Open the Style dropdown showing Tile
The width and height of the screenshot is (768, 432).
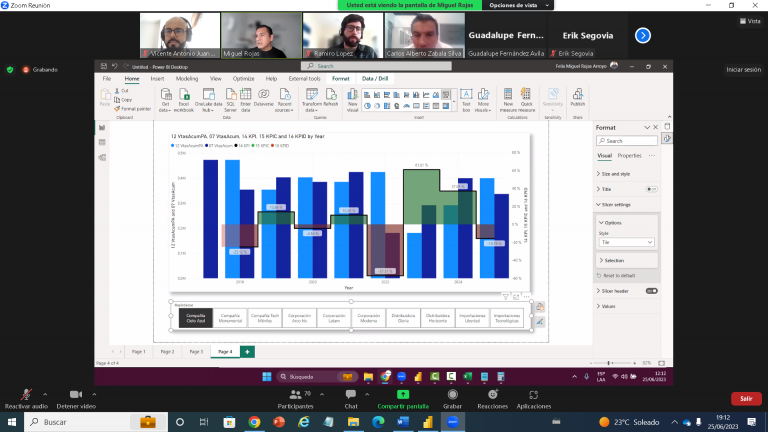626,242
